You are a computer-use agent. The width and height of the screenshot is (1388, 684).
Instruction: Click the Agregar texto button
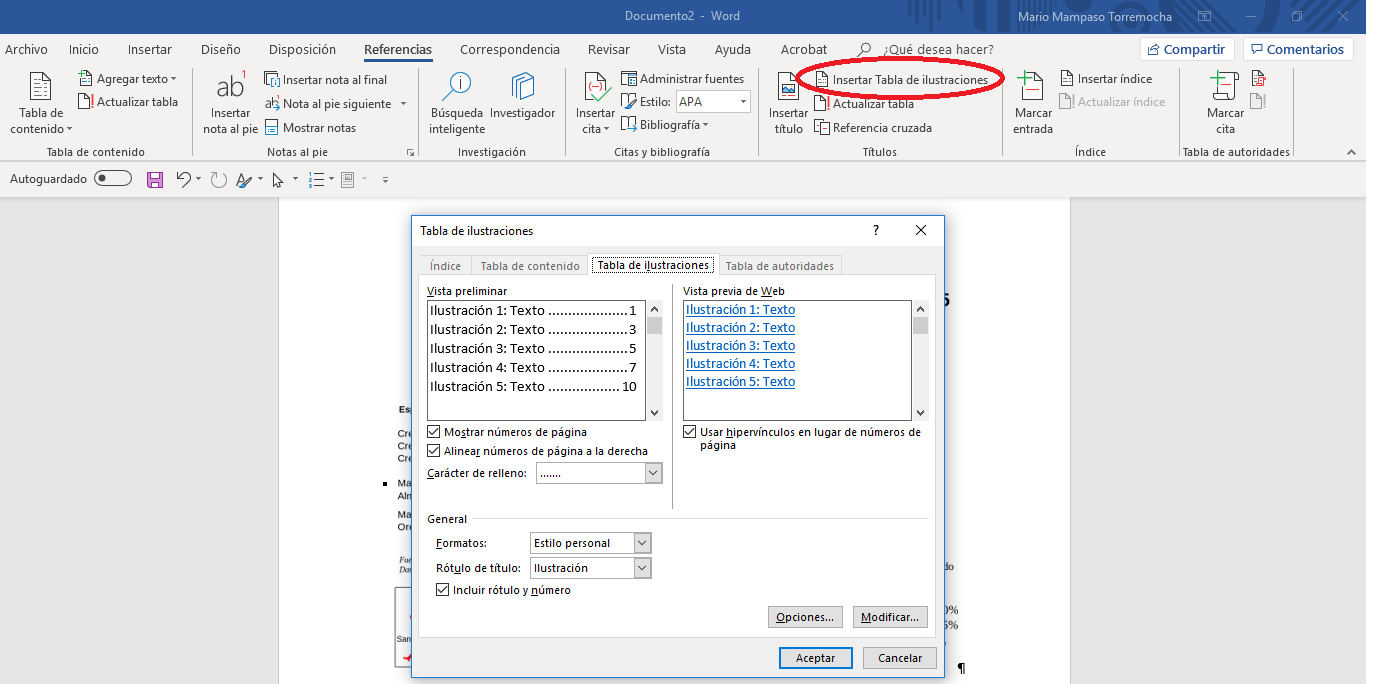coord(127,79)
